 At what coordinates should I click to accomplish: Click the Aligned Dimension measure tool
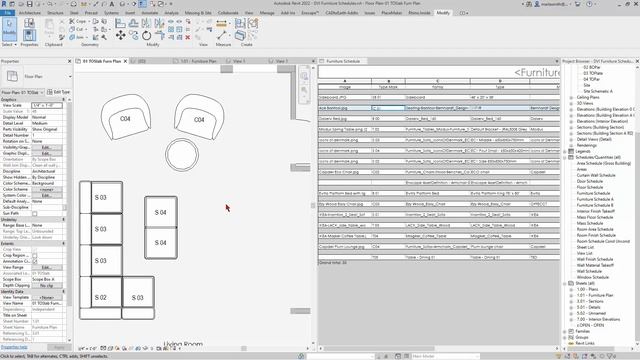[222, 24]
